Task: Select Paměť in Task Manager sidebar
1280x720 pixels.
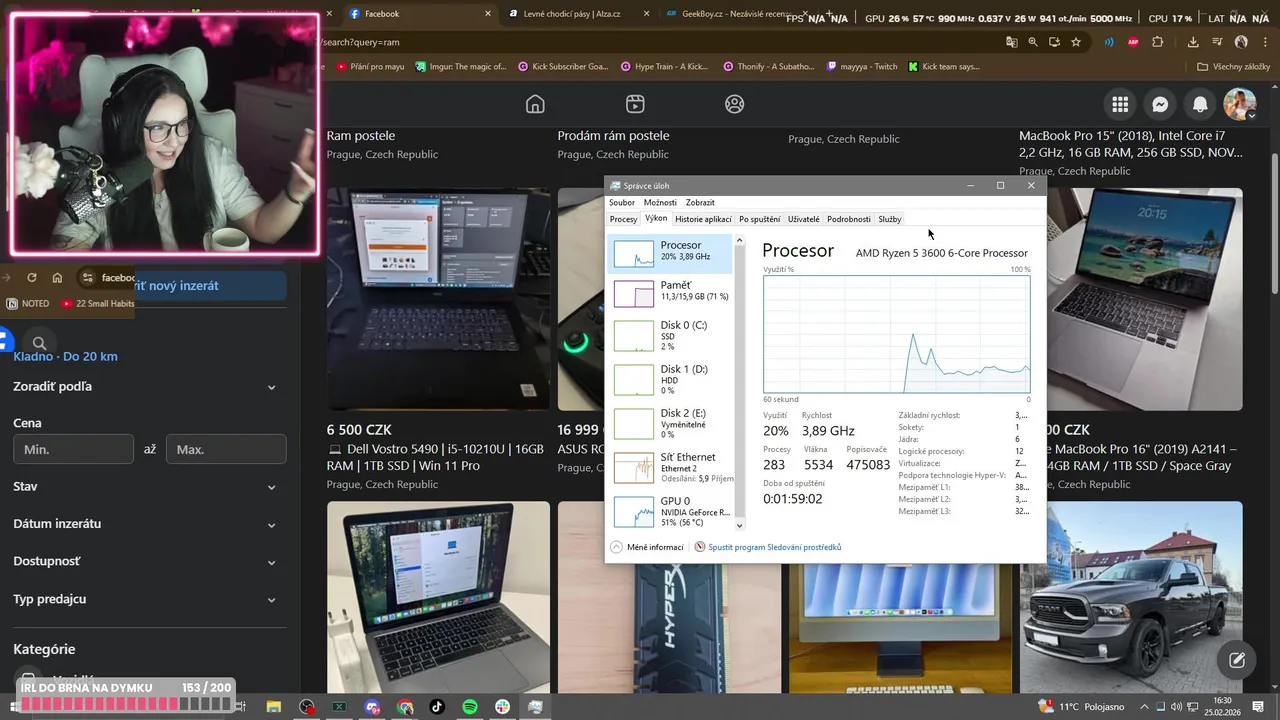Action: click(x=671, y=291)
